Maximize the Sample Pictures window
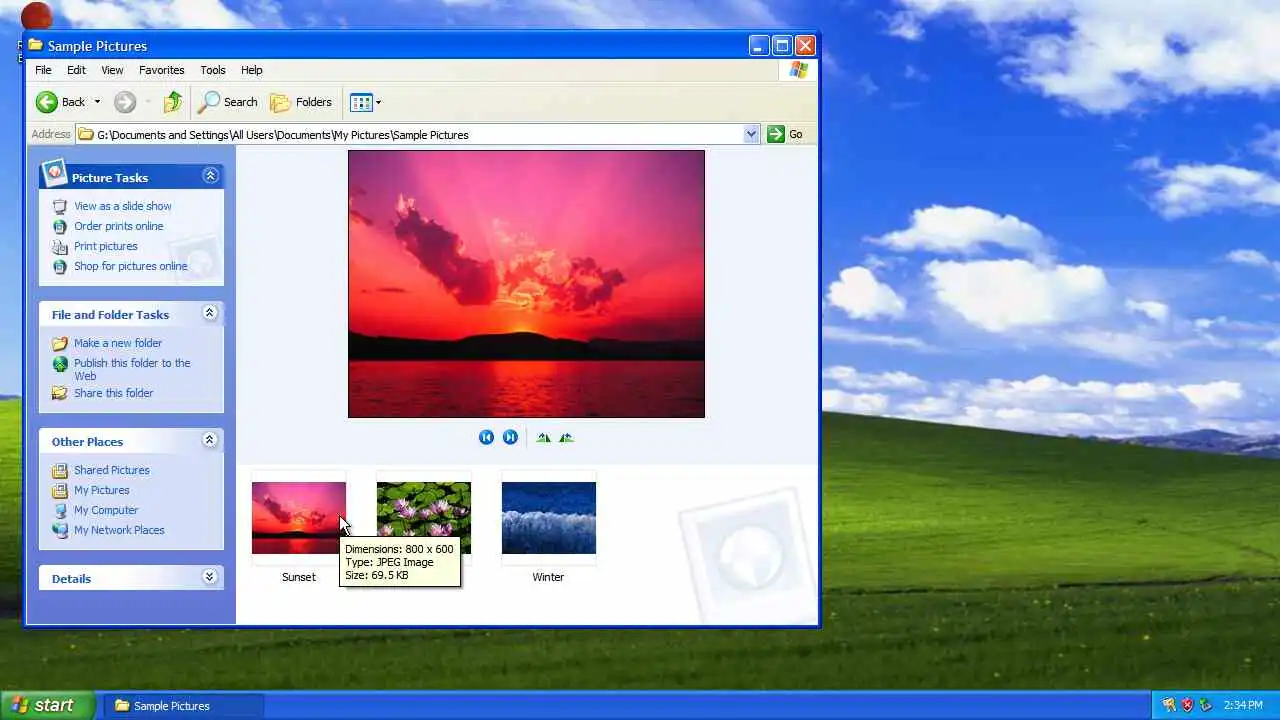 click(x=782, y=45)
